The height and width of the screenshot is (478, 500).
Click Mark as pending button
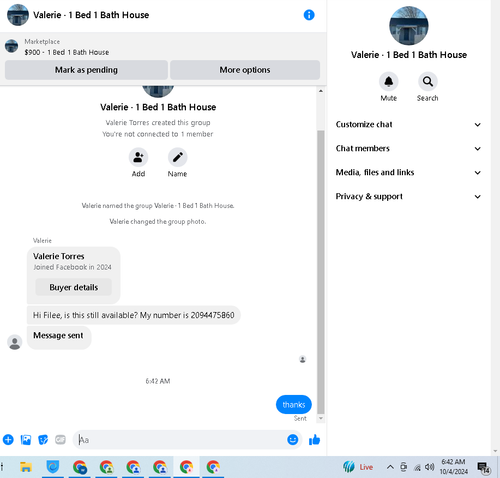point(86,70)
